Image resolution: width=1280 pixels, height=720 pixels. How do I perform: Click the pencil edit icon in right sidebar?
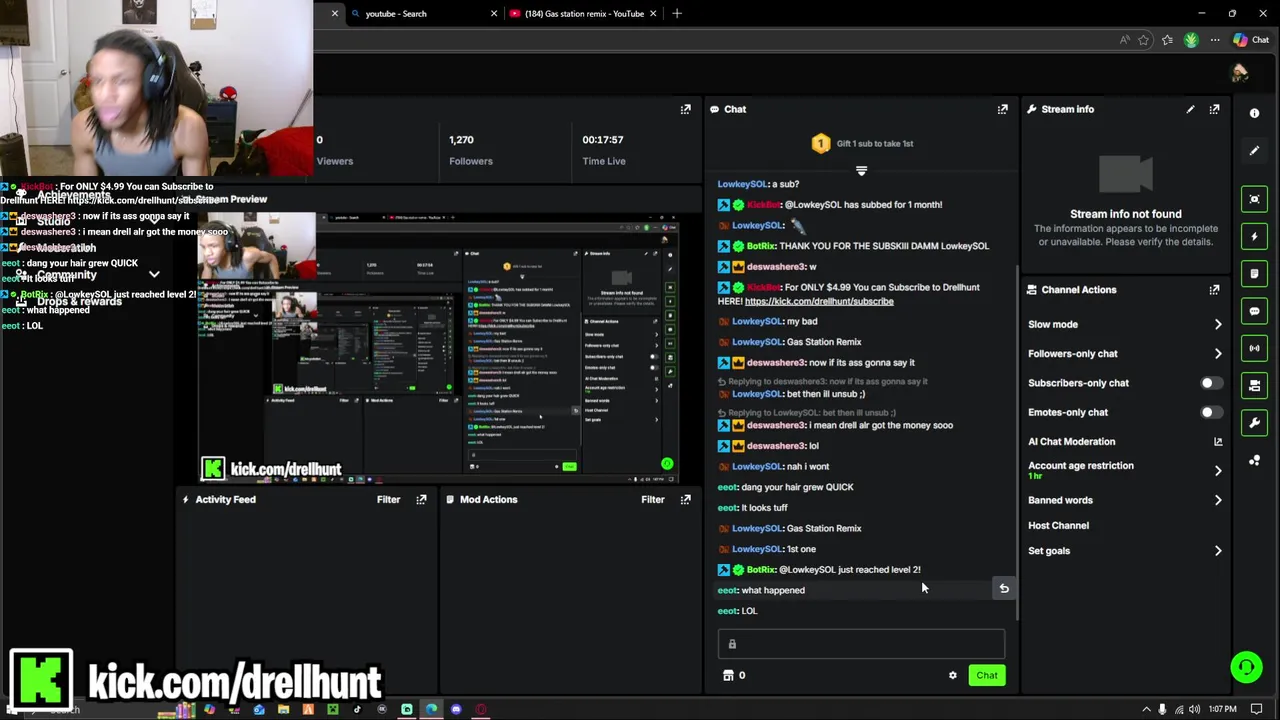[x=1254, y=151]
